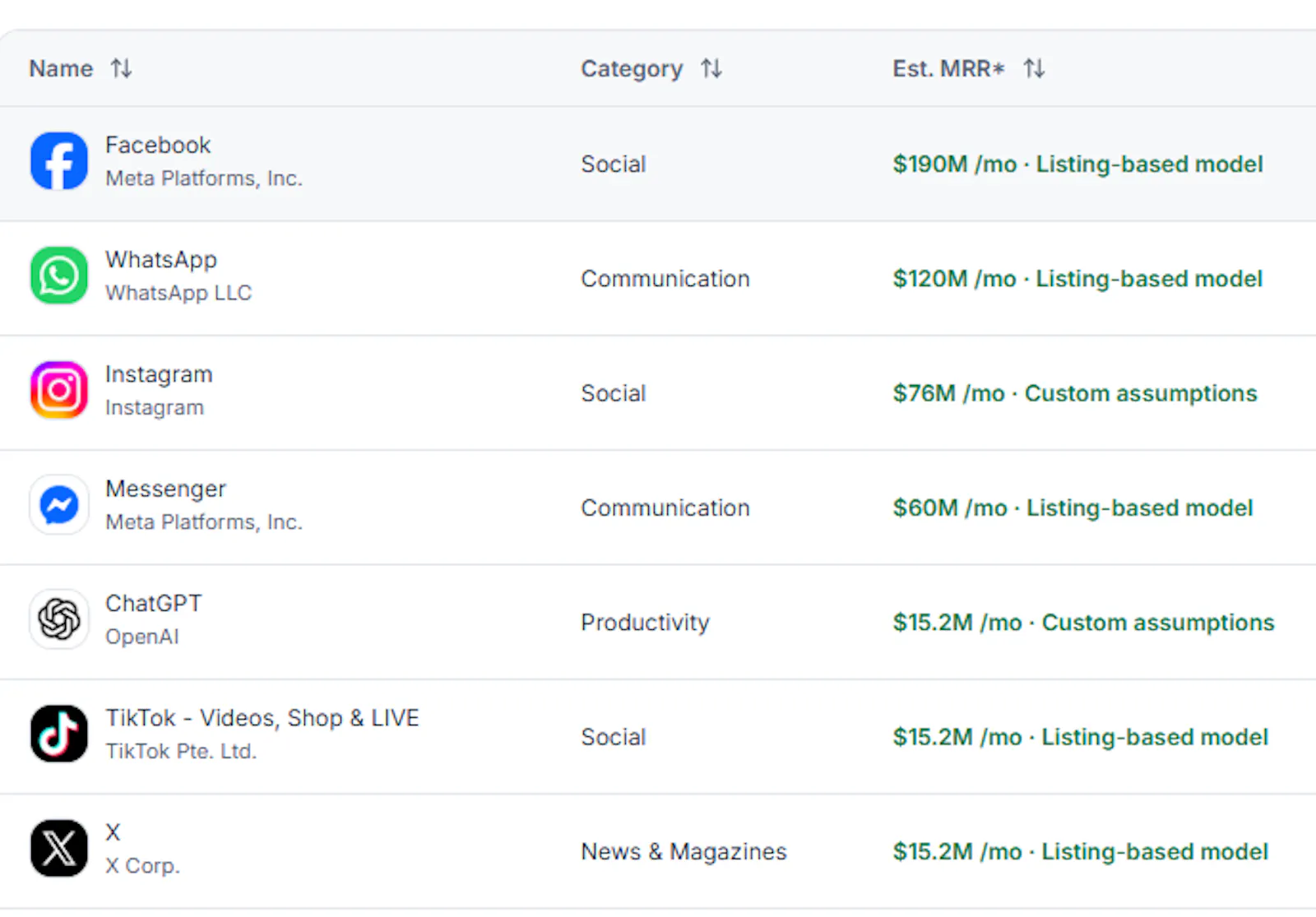Screen dimensions: 1316x917
Task: Click the News & Magazines category cell
Action: 683,852
